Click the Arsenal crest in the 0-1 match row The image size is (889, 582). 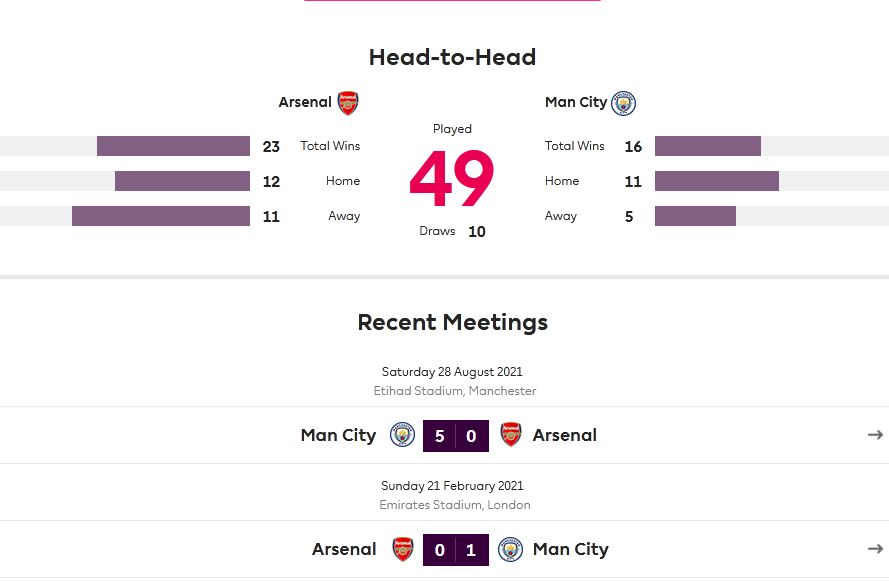[402, 549]
